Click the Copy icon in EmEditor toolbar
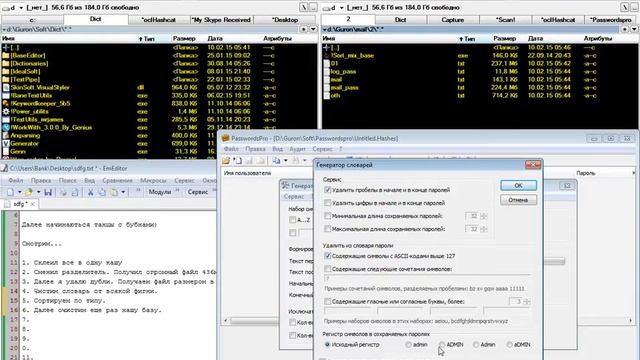Screen dimensions: 640x360 coord(102,192)
